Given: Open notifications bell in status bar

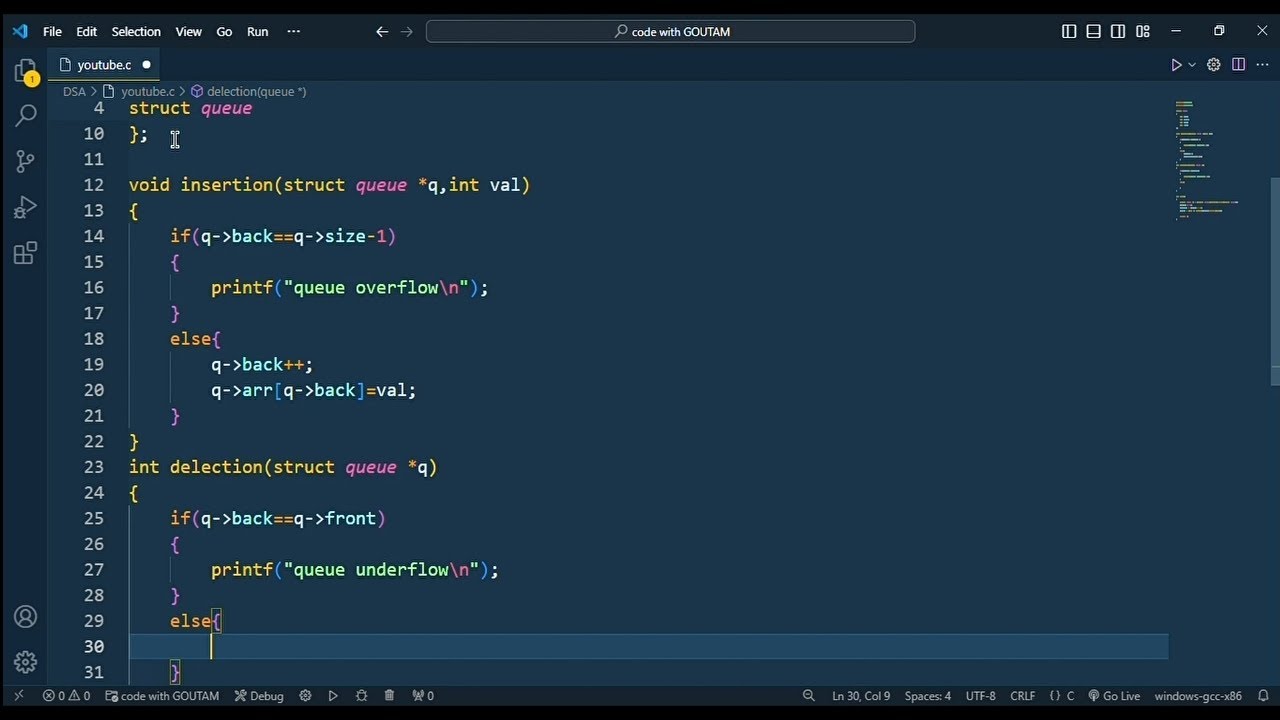Looking at the screenshot, I should coord(1263,696).
